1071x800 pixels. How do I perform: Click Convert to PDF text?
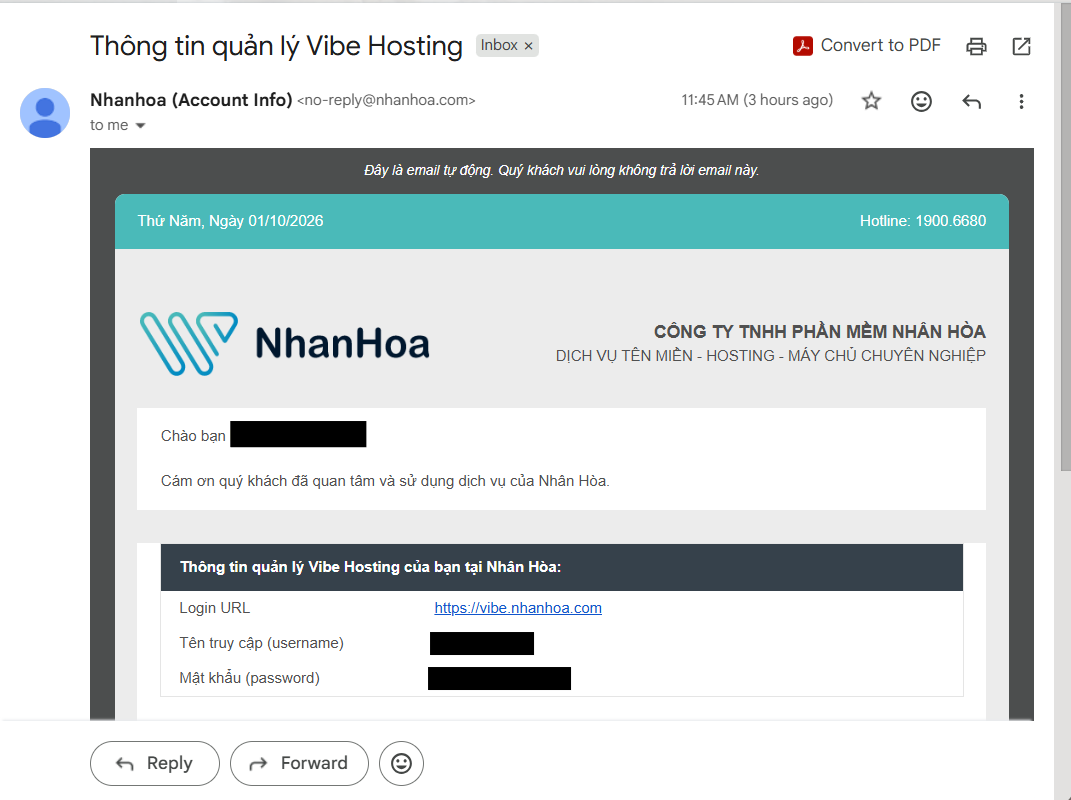(880, 45)
